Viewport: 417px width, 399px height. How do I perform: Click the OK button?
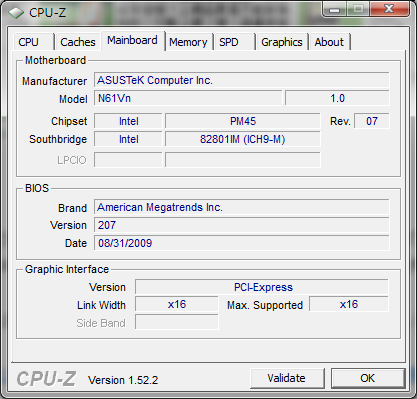pyautogui.click(x=368, y=378)
